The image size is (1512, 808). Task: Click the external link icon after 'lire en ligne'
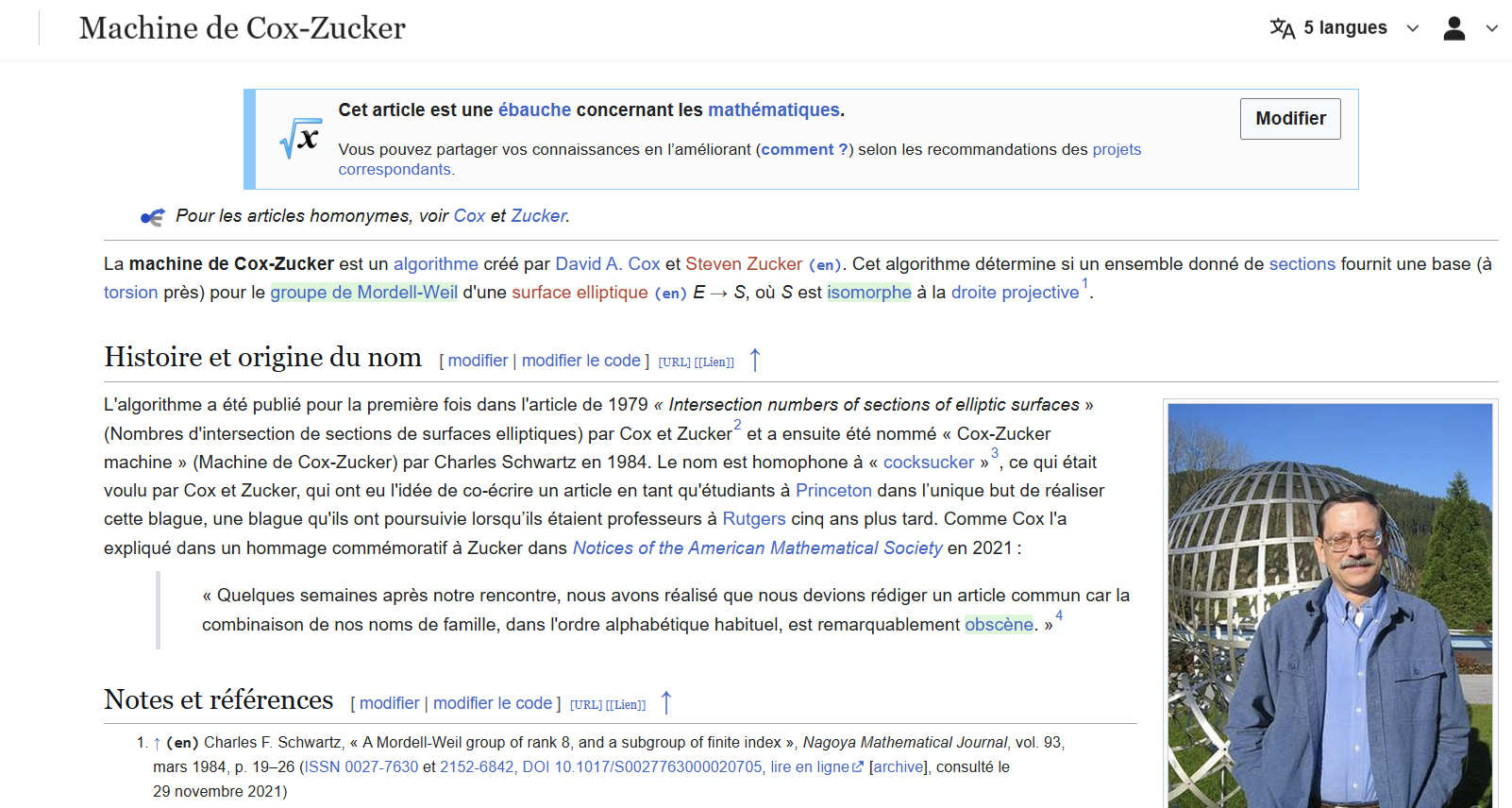coord(857,767)
